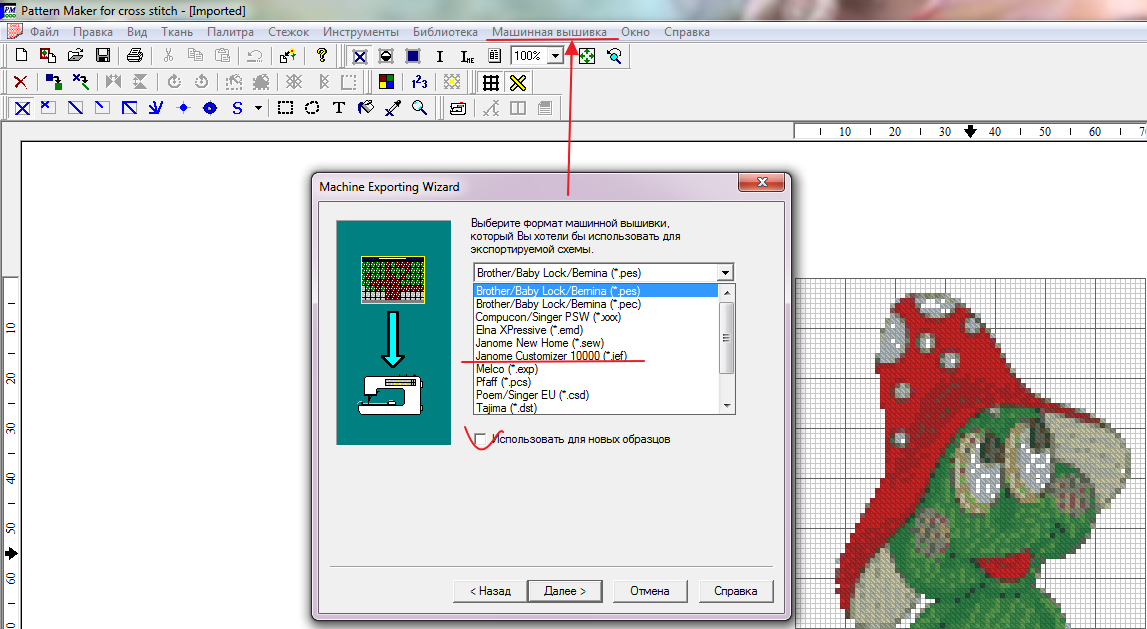Image resolution: width=1147 pixels, height=629 pixels.
Task: Select 'Compucon/Singer PSW (*.xxx)' entry
Action: point(596,317)
